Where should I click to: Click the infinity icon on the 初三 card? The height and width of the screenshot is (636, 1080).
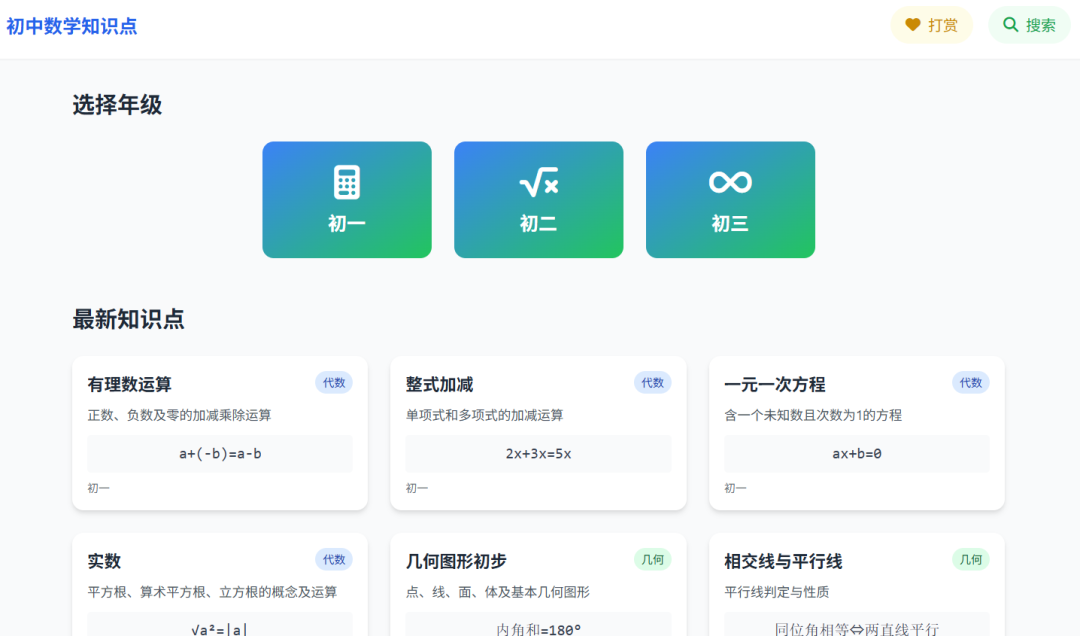click(x=730, y=180)
